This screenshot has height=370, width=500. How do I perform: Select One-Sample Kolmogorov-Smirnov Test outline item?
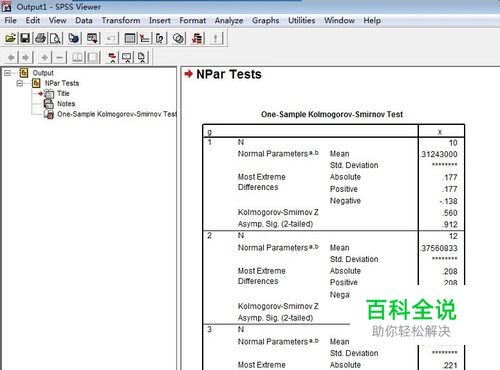(117, 114)
